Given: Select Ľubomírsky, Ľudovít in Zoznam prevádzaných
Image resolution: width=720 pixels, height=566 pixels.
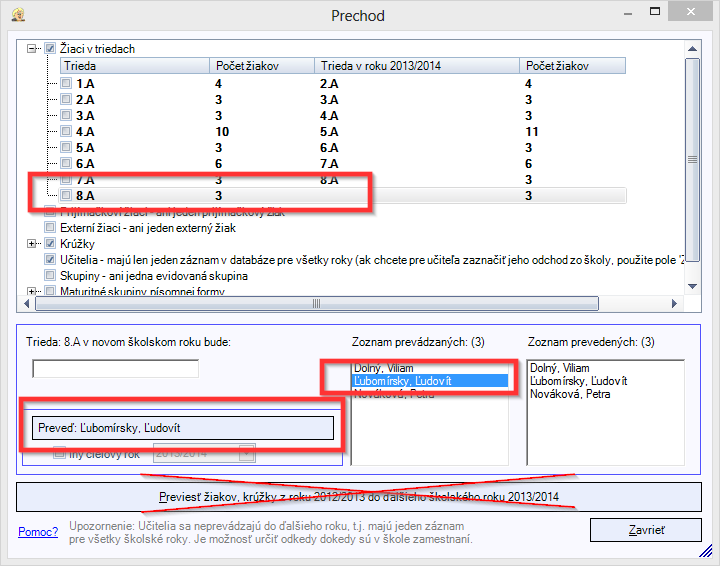Looking at the screenshot, I should click(x=430, y=381).
